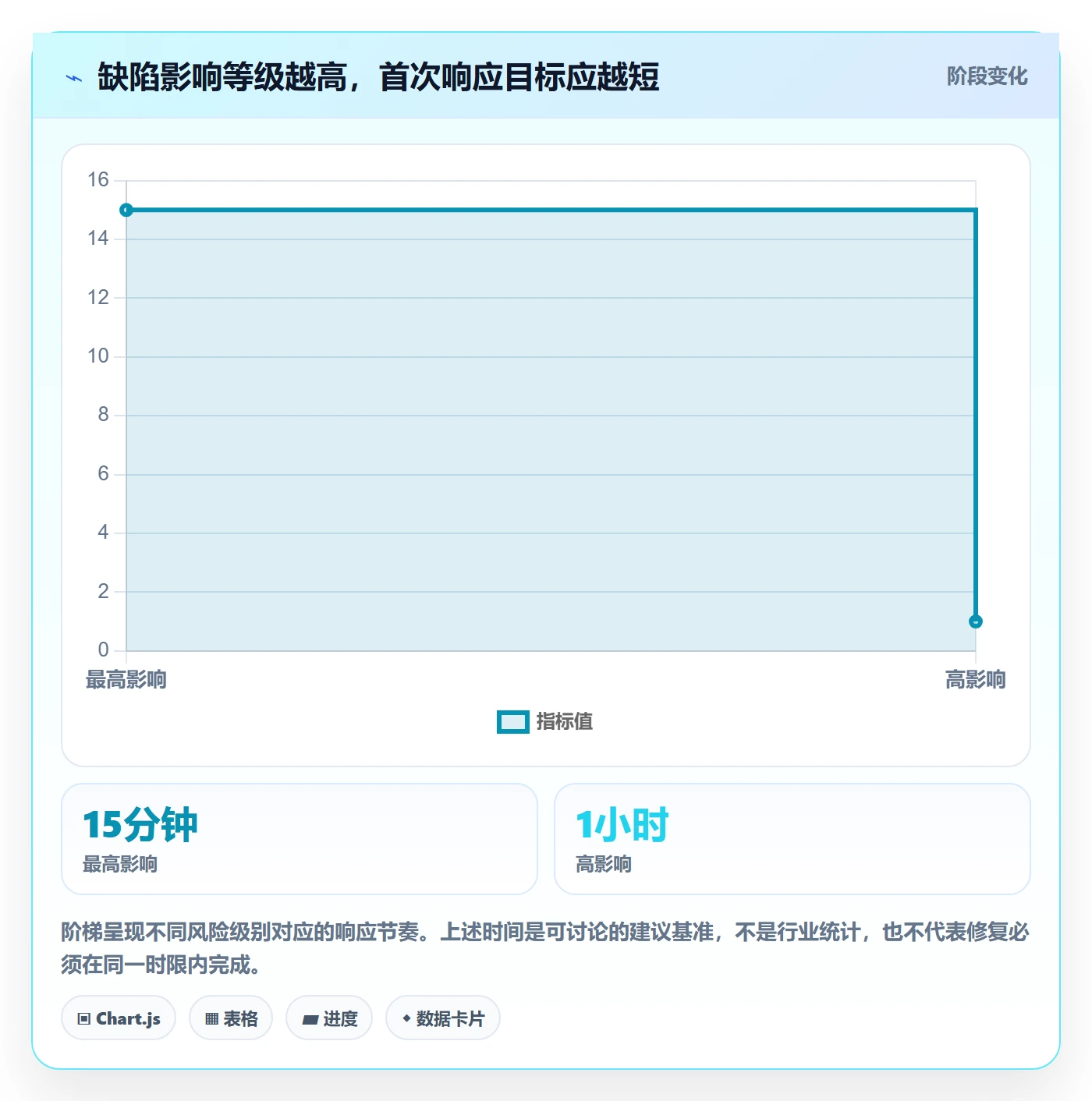
Task: Click the lightning bolt icon beside the title
Action: point(74,78)
